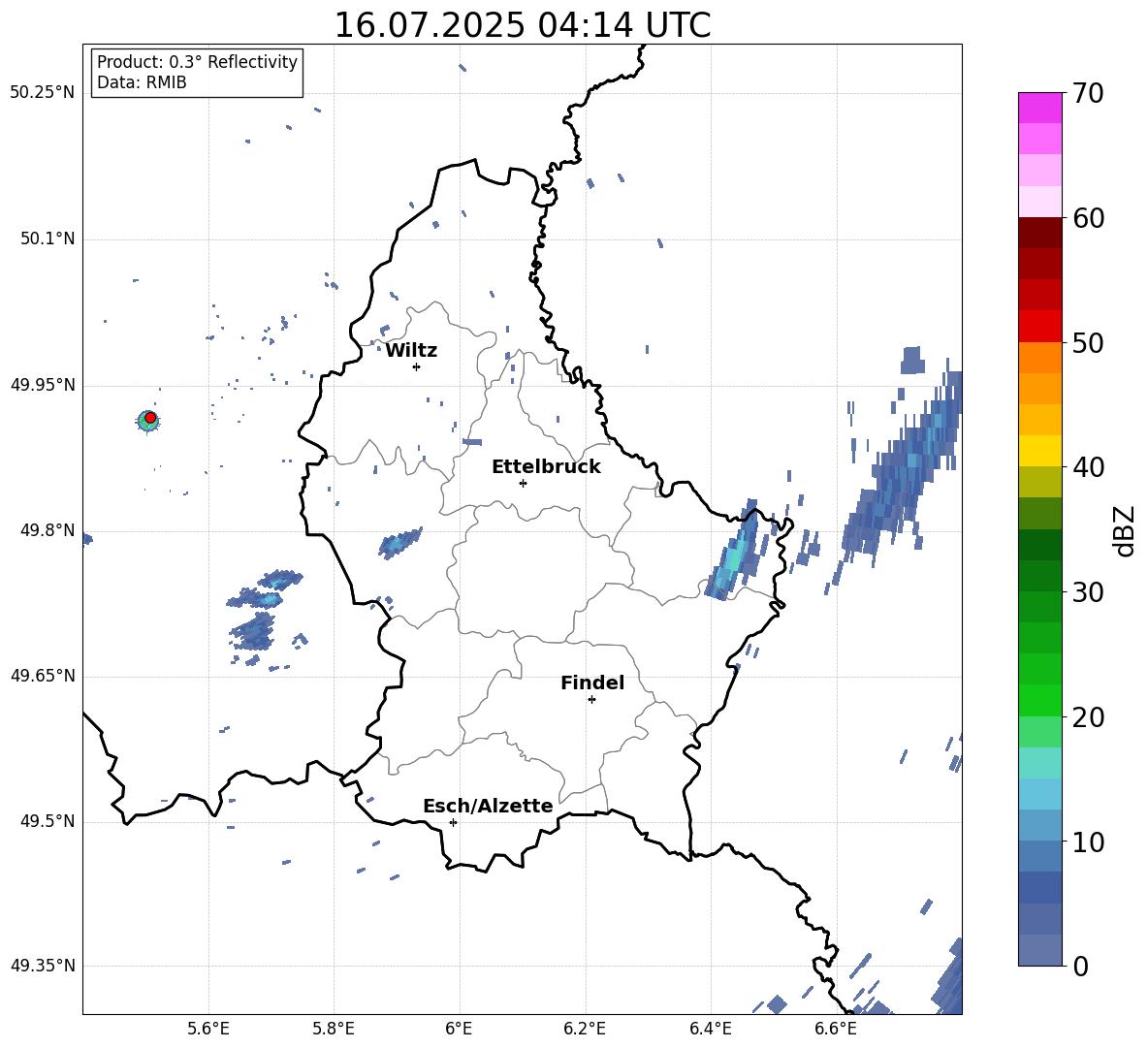Screen dimensions: 1148x1048
Task: Click the colorbar value 40
Action: click(1088, 467)
